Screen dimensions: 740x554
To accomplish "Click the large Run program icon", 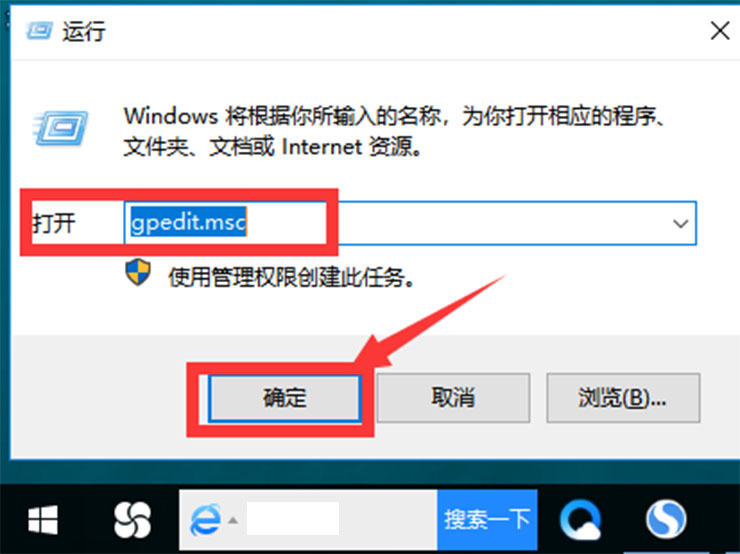I will [x=60, y=127].
